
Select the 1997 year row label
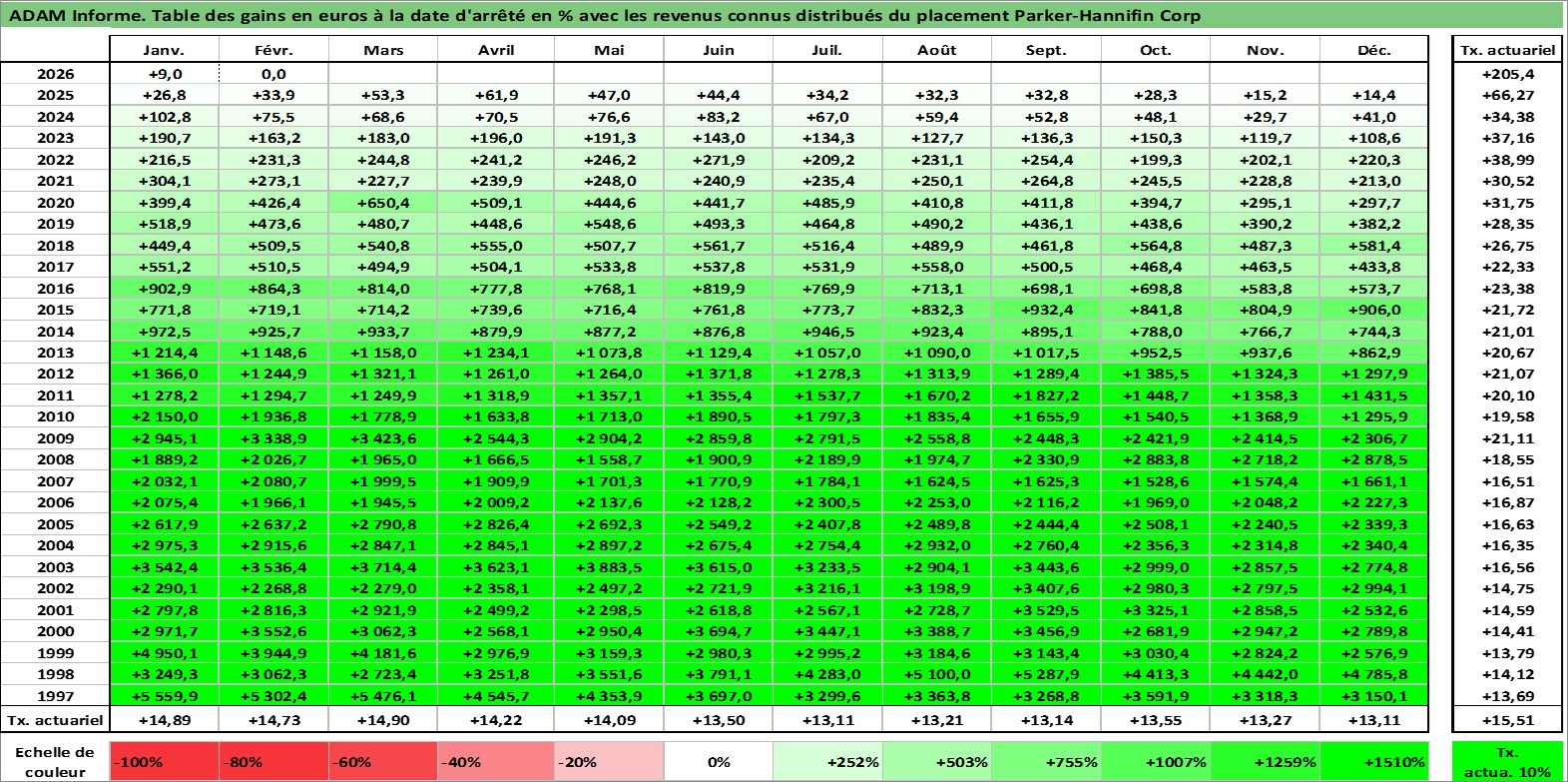point(55,696)
